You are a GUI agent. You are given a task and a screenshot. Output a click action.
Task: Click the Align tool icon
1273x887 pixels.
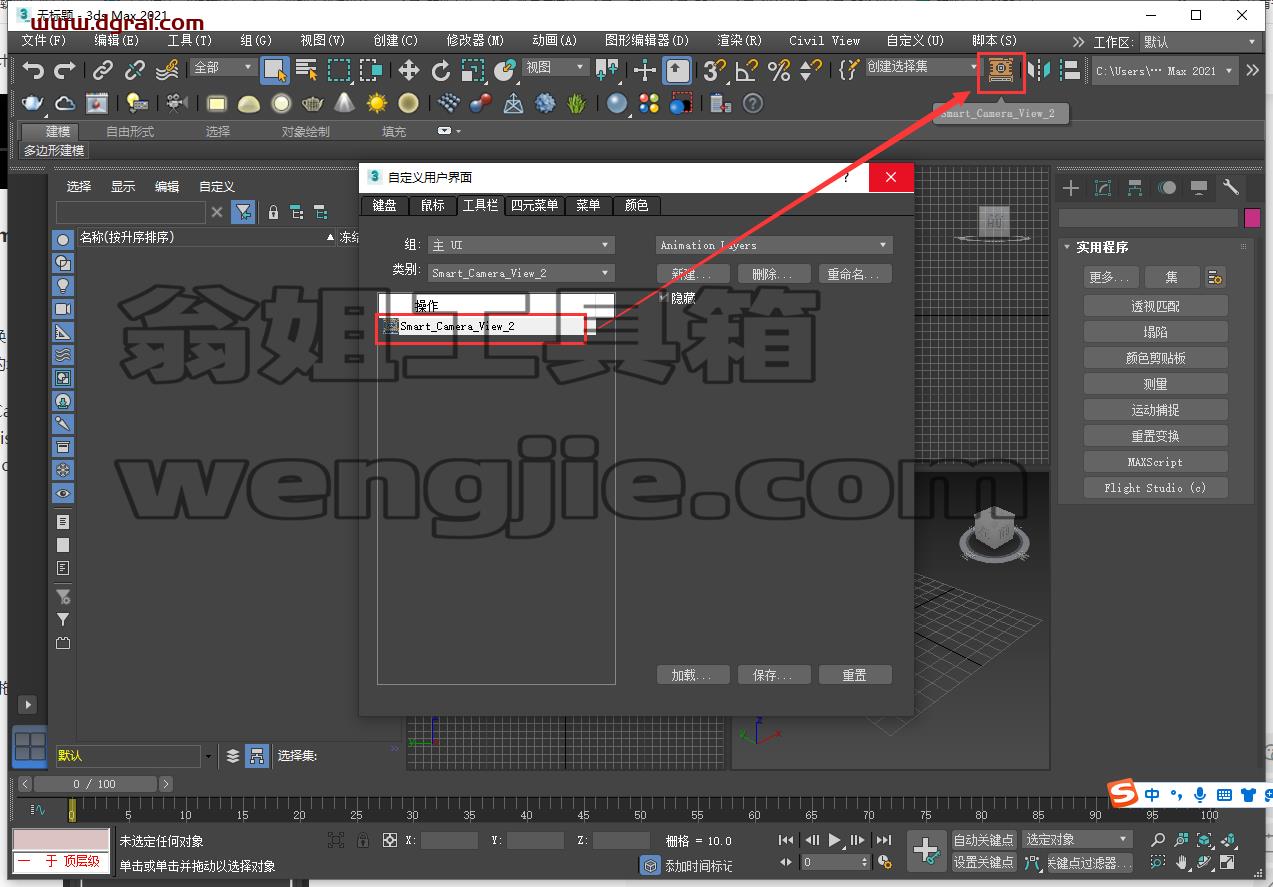pyautogui.click(x=1070, y=70)
